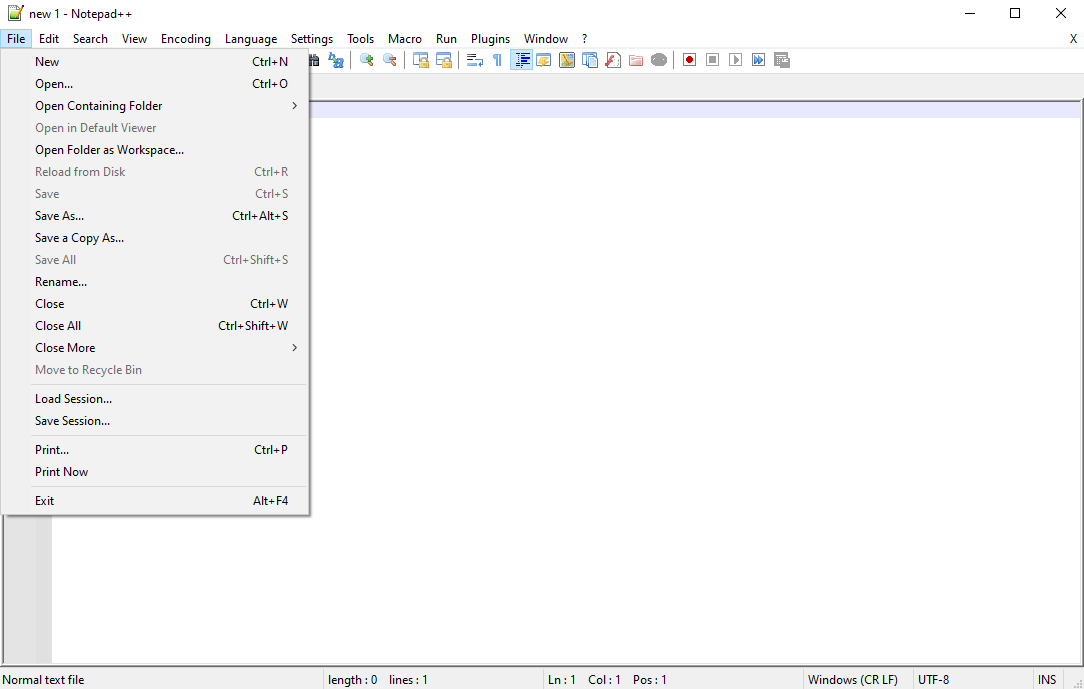Open the View menu
Screen dimensions: 1084x689
tap(134, 39)
